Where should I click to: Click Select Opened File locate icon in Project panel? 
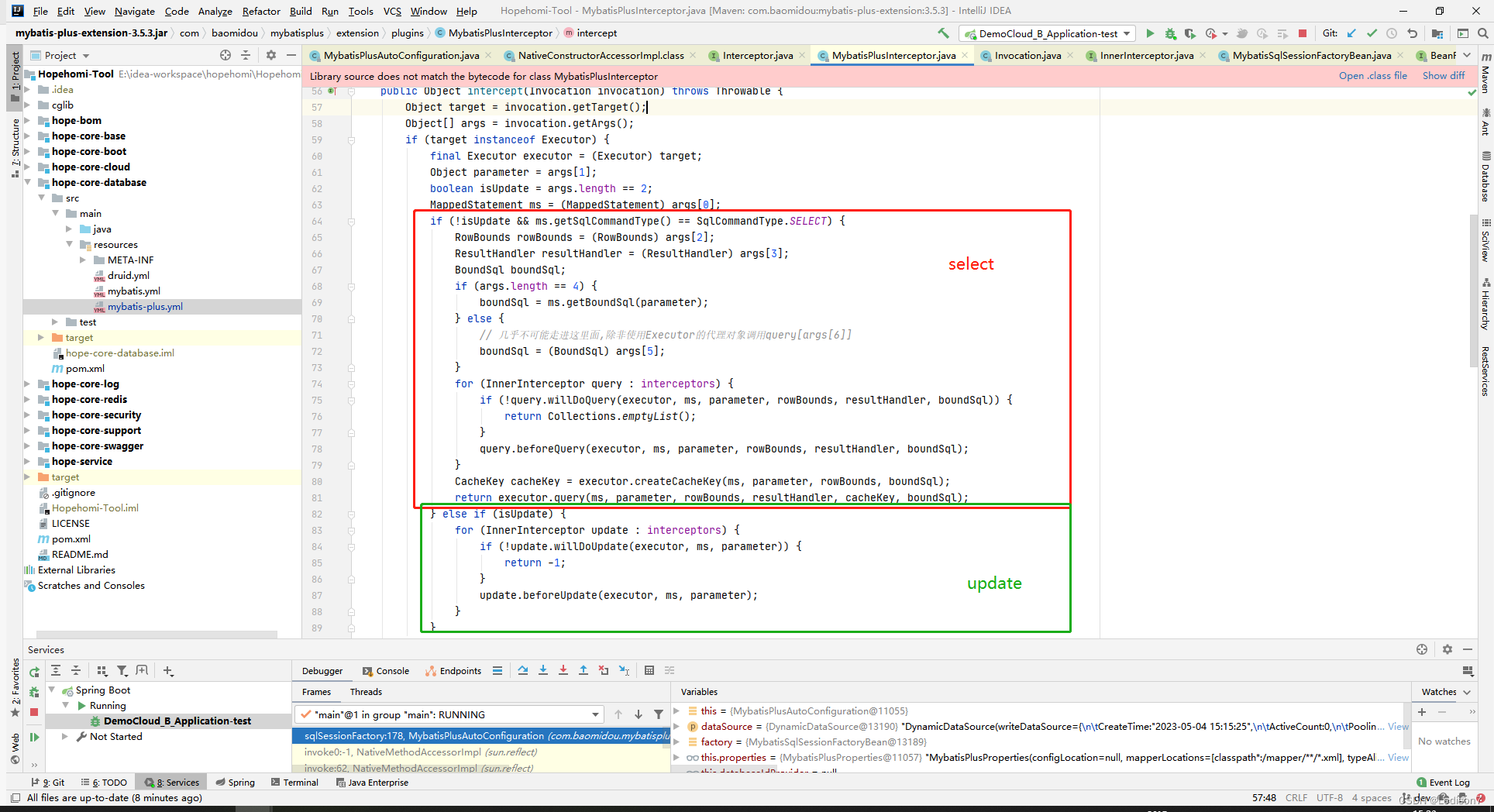225,55
